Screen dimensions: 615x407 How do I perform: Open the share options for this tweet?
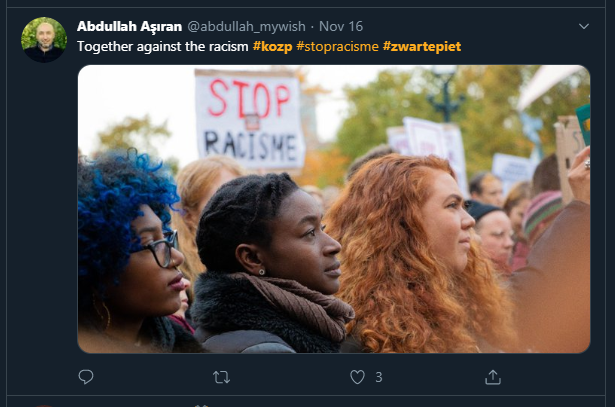[x=493, y=377]
